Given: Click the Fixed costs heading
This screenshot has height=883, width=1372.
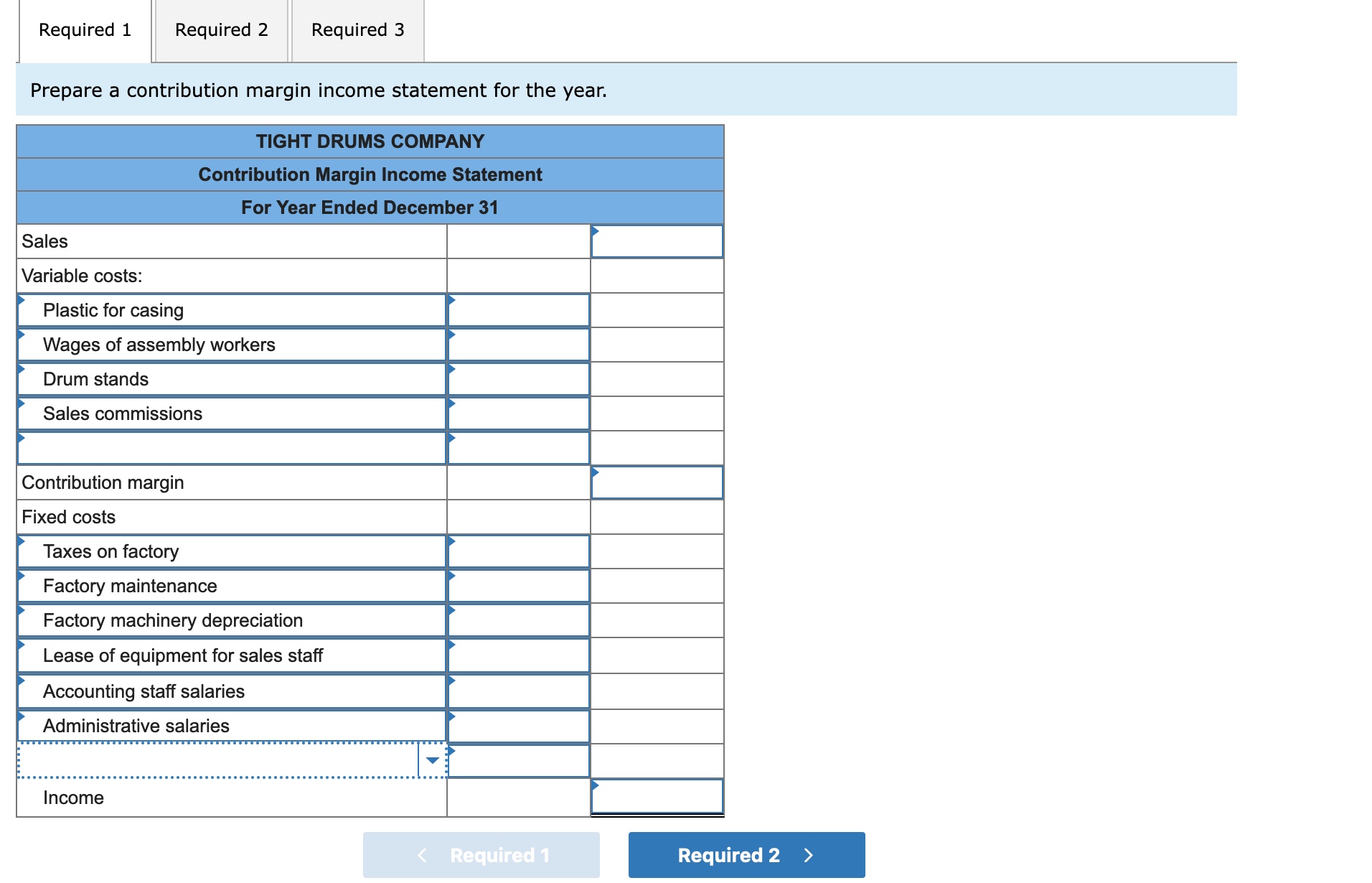Looking at the screenshot, I should pyautogui.click(x=68, y=517).
